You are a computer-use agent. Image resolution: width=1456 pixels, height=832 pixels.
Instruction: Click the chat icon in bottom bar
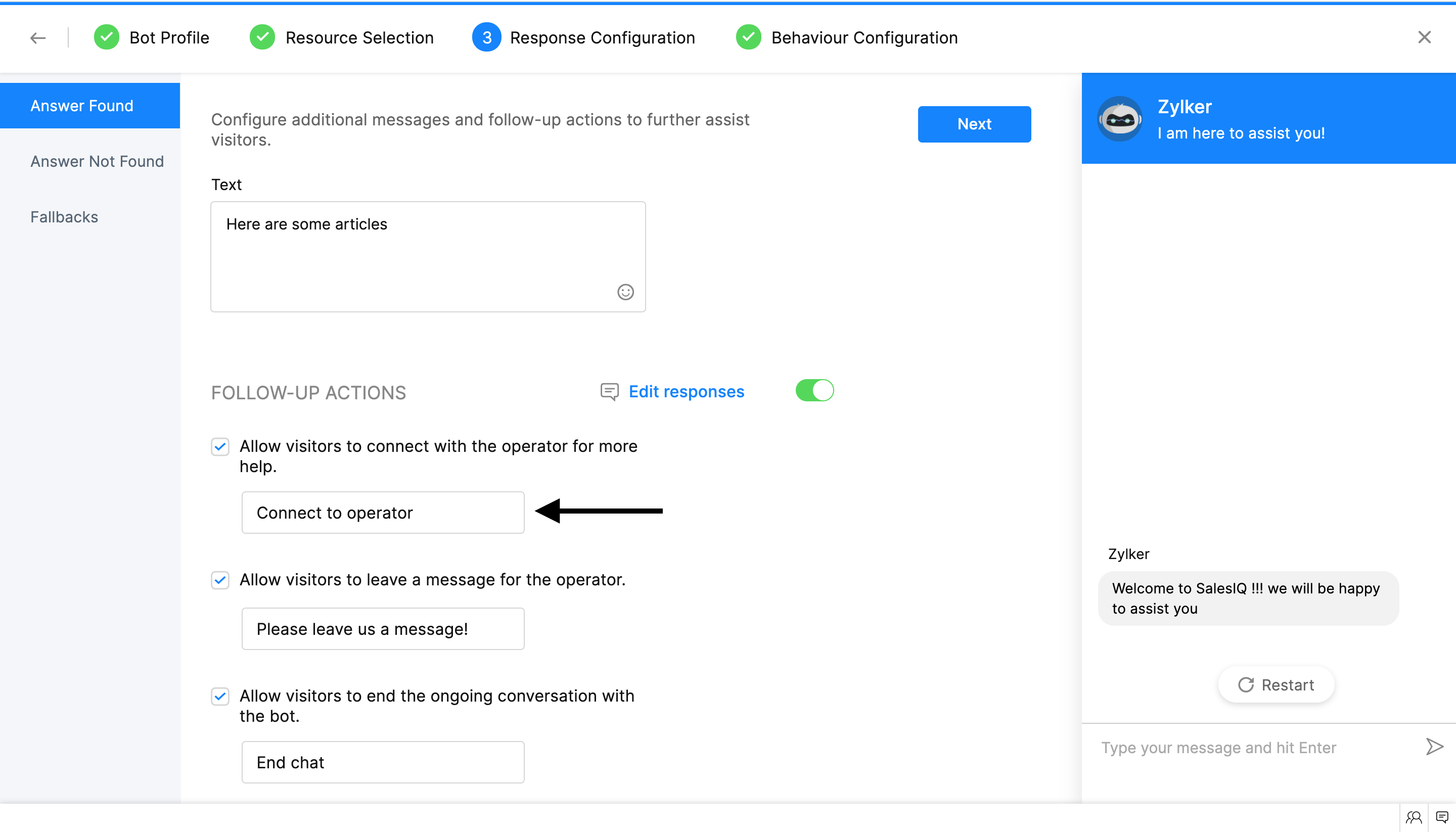1442,818
